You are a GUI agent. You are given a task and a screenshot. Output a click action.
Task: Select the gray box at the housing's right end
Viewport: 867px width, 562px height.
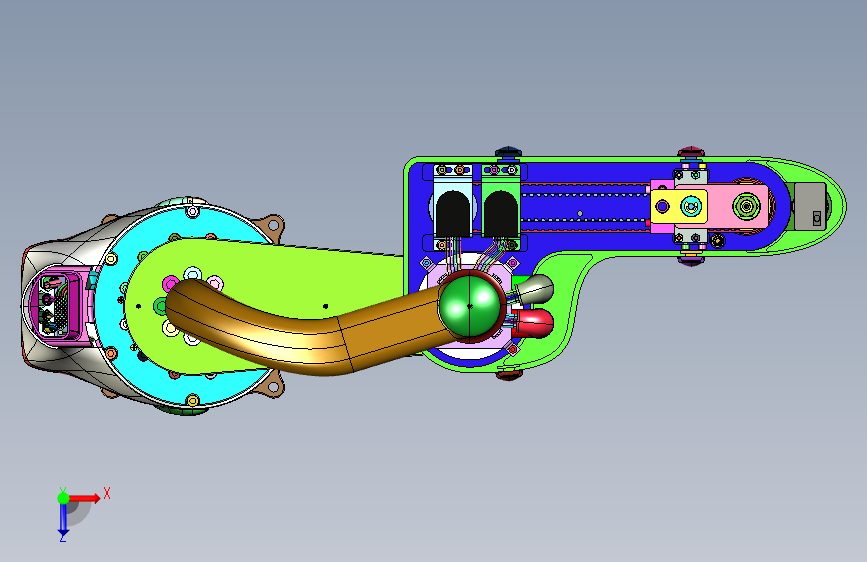coord(810,207)
